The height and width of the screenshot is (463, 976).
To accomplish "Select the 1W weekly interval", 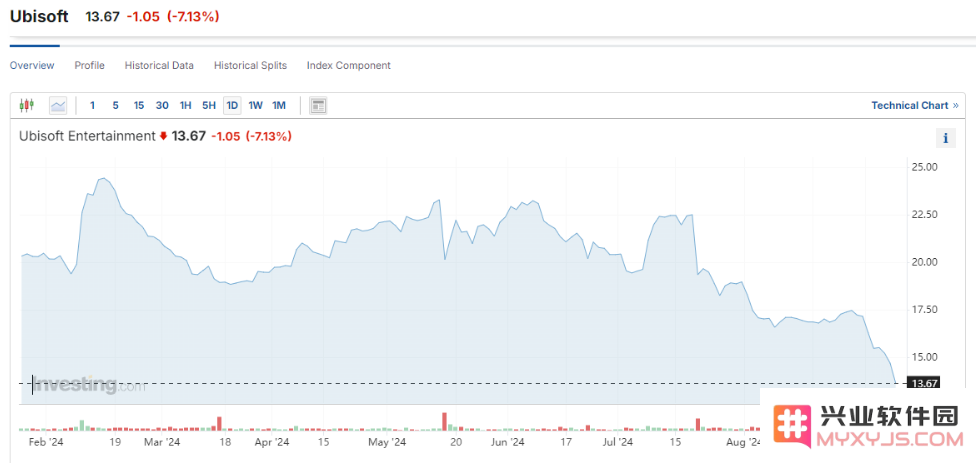I will [255, 106].
